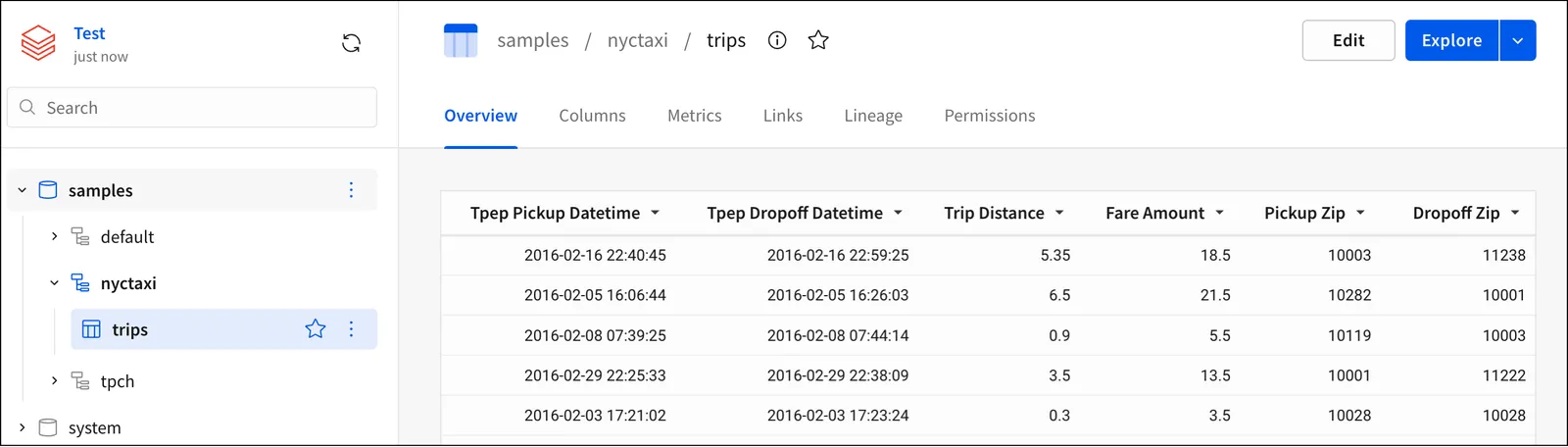Open Dropoff Zip column dropdown
Image resolution: width=1568 pixels, height=447 pixels.
coord(1515,213)
